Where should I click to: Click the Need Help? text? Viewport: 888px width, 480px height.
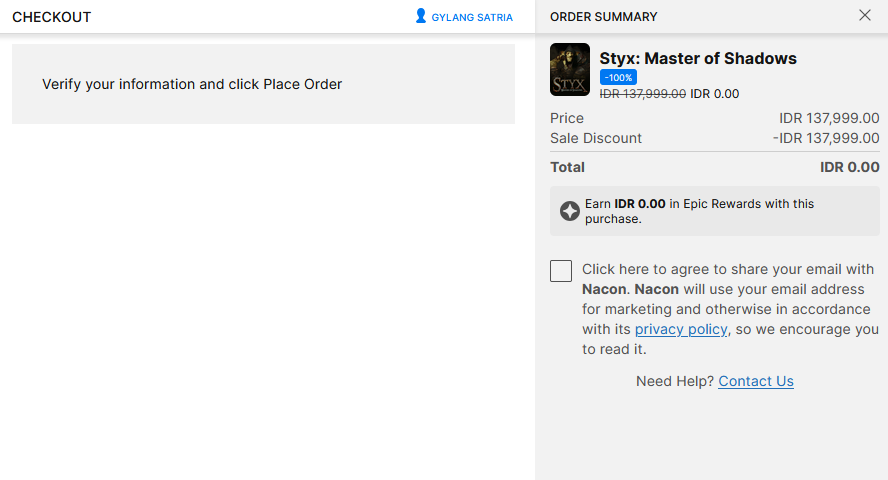pos(674,381)
